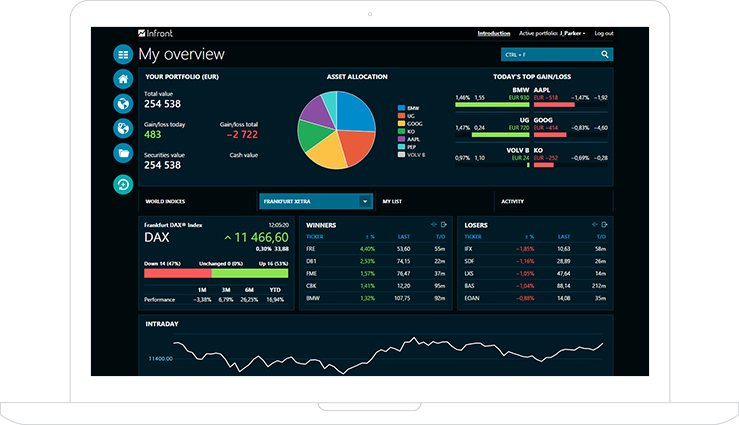Viewport: 739px width, 425px height.
Task: Select the FRE row in Winners
Action: click(x=376, y=249)
